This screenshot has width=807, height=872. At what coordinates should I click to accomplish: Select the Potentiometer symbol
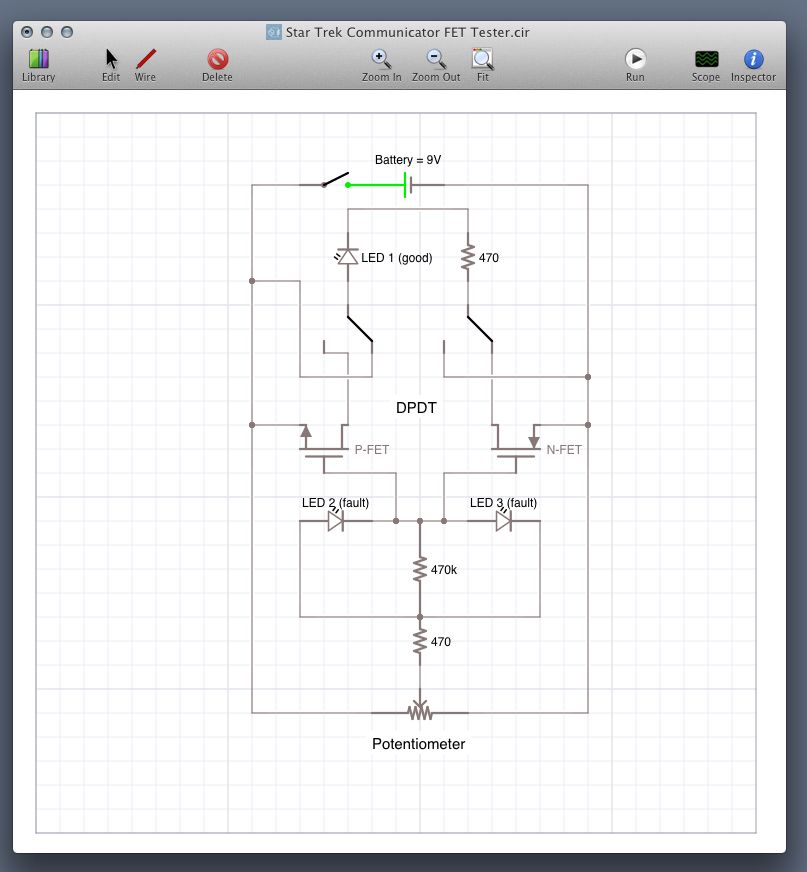click(420, 710)
